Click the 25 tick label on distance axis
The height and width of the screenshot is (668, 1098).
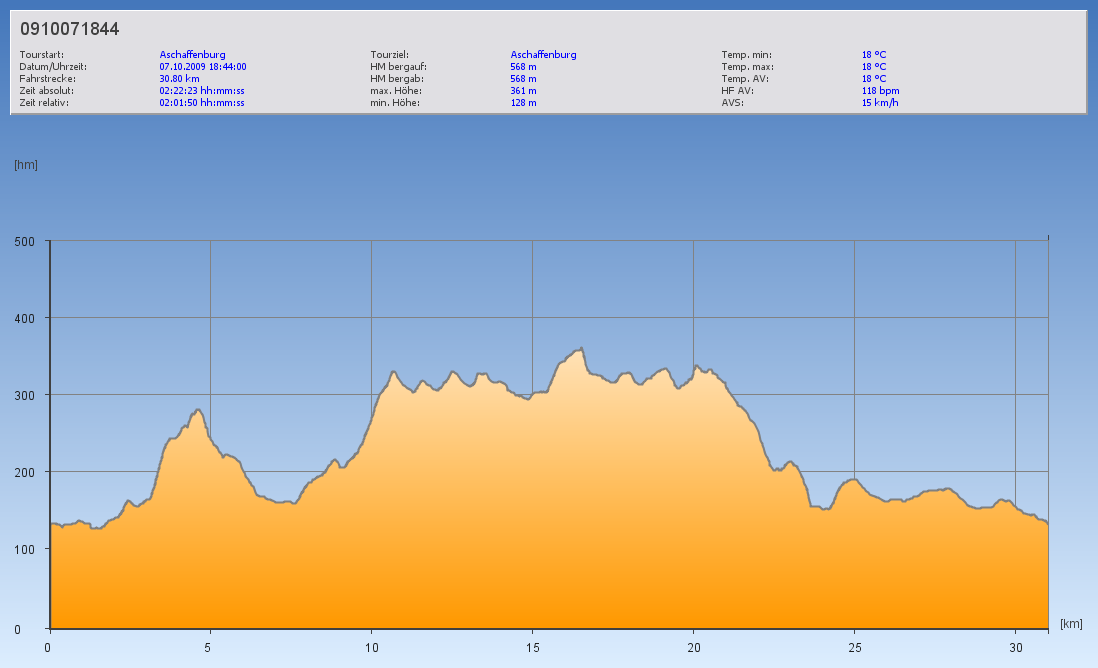(x=854, y=647)
